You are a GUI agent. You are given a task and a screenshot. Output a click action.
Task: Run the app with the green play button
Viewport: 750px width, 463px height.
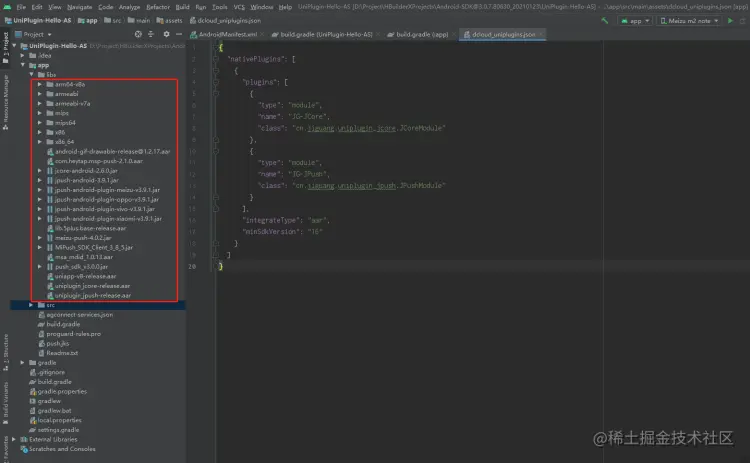point(730,21)
